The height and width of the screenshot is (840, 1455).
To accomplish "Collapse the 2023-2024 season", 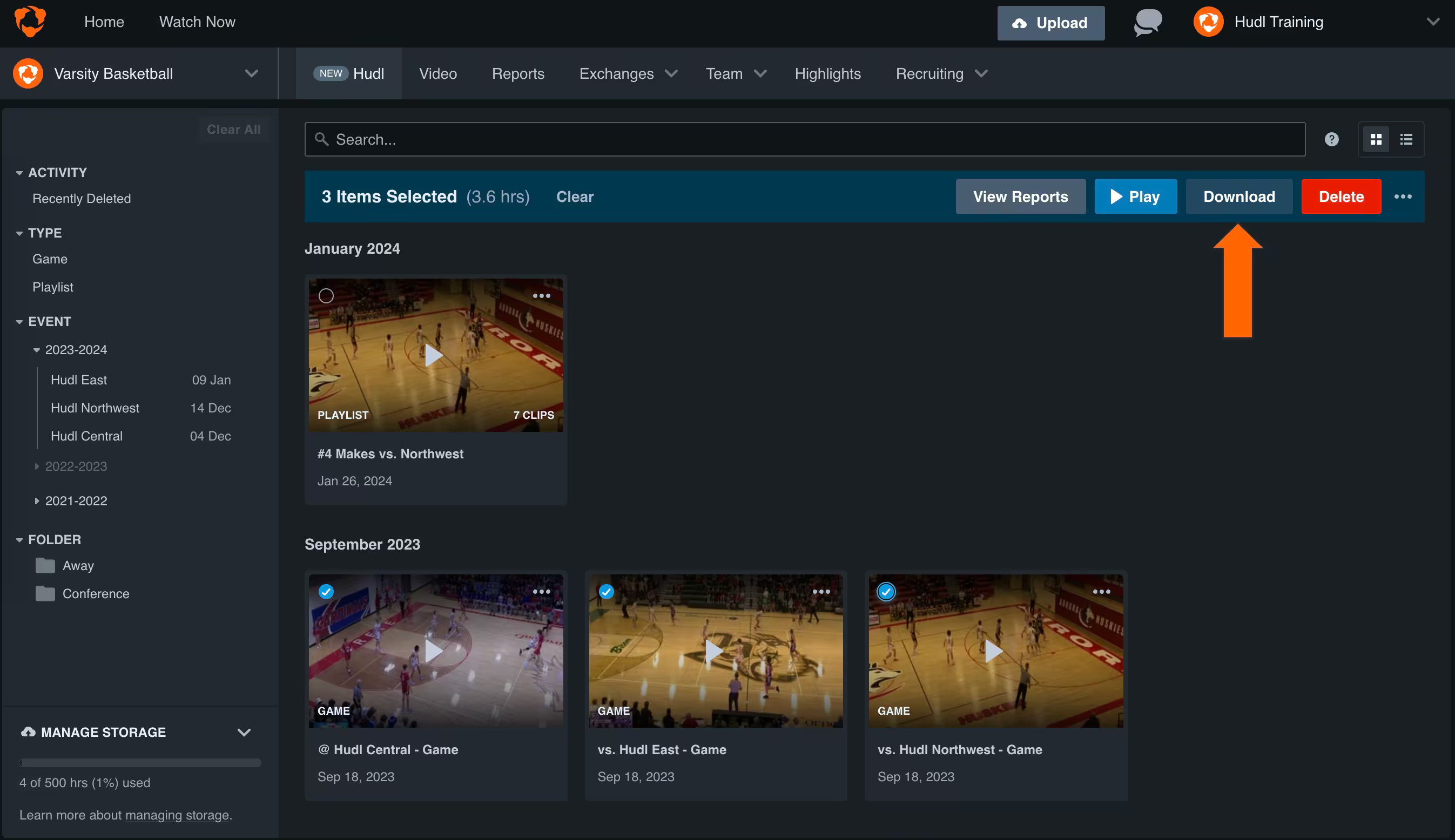I will coord(36,350).
